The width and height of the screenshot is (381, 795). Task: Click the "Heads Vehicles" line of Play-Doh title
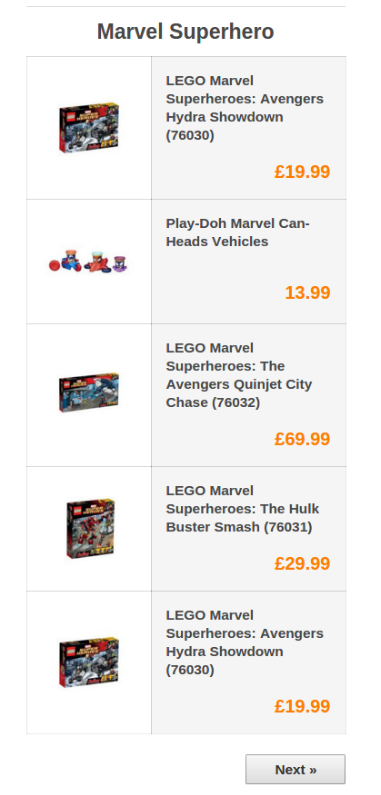pyautogui.click(x=217, y=241)
